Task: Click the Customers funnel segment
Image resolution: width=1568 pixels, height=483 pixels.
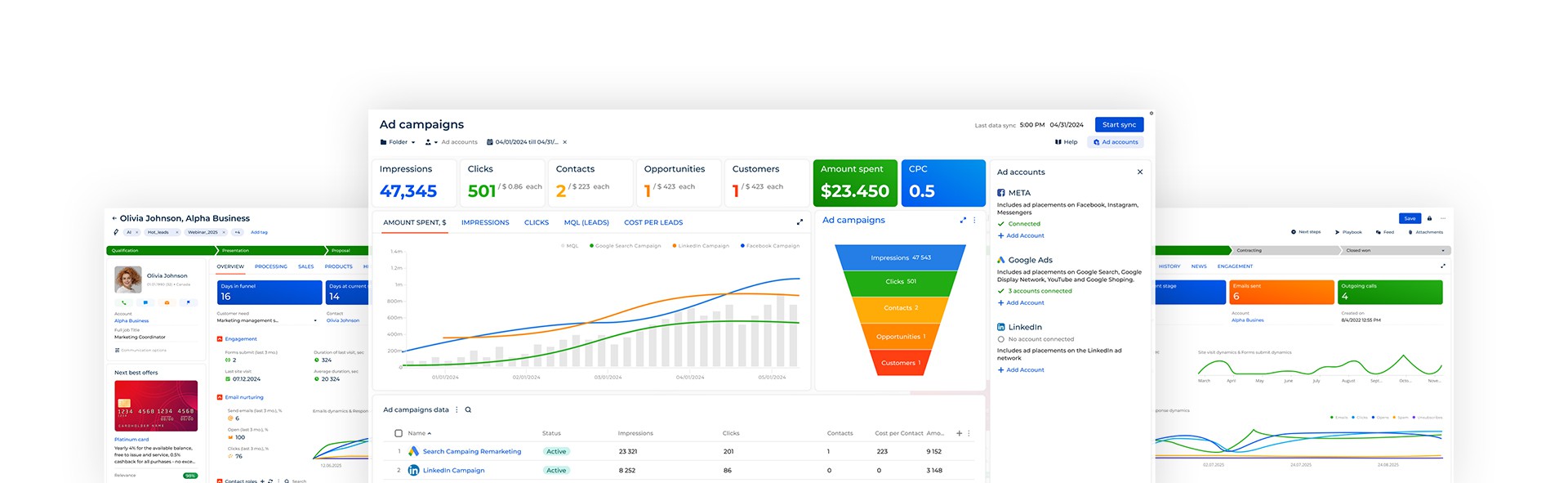Action: [x=901, y=363]
